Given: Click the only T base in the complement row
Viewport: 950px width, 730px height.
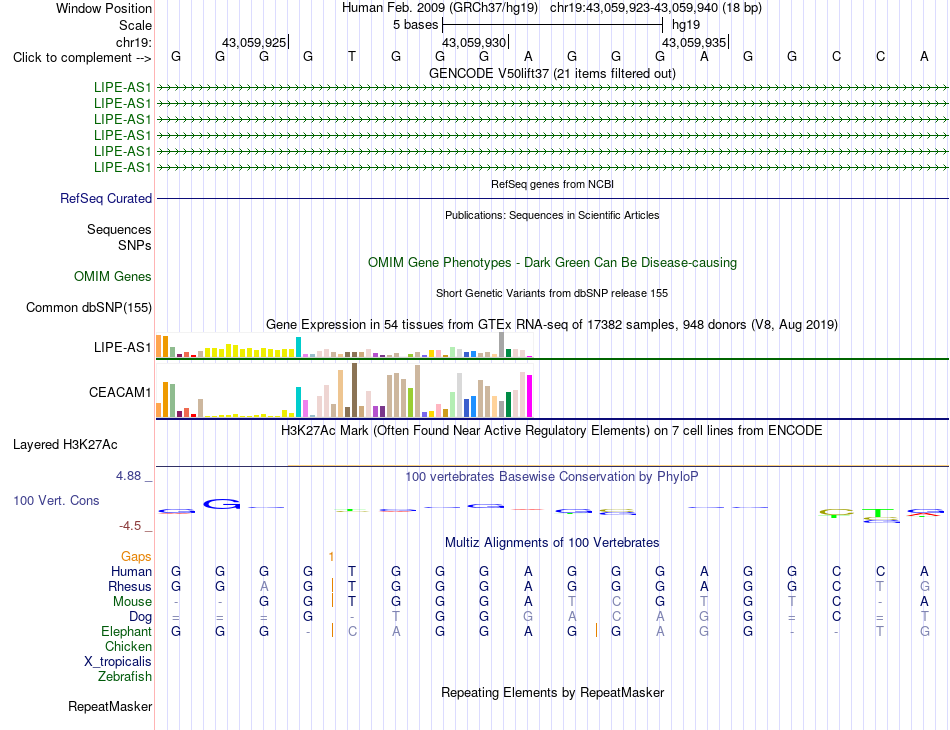Looking at the screenshot, I should [x=351, y=56].
